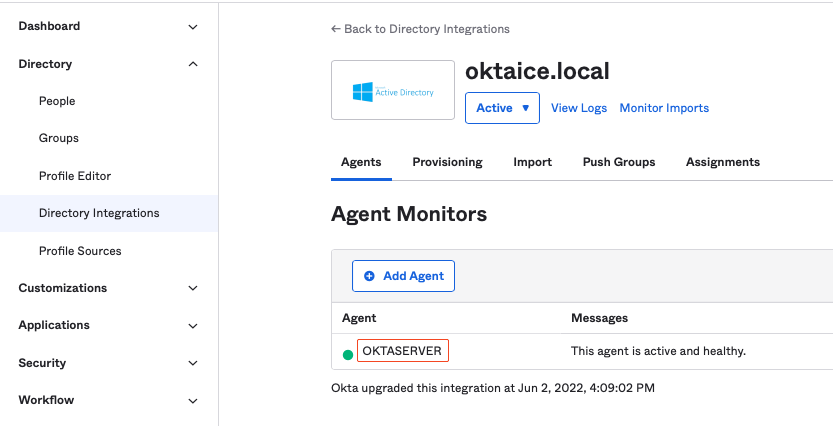Click the Add Agent button
This screenshot has width=833, height=426.
coord(403,276)
